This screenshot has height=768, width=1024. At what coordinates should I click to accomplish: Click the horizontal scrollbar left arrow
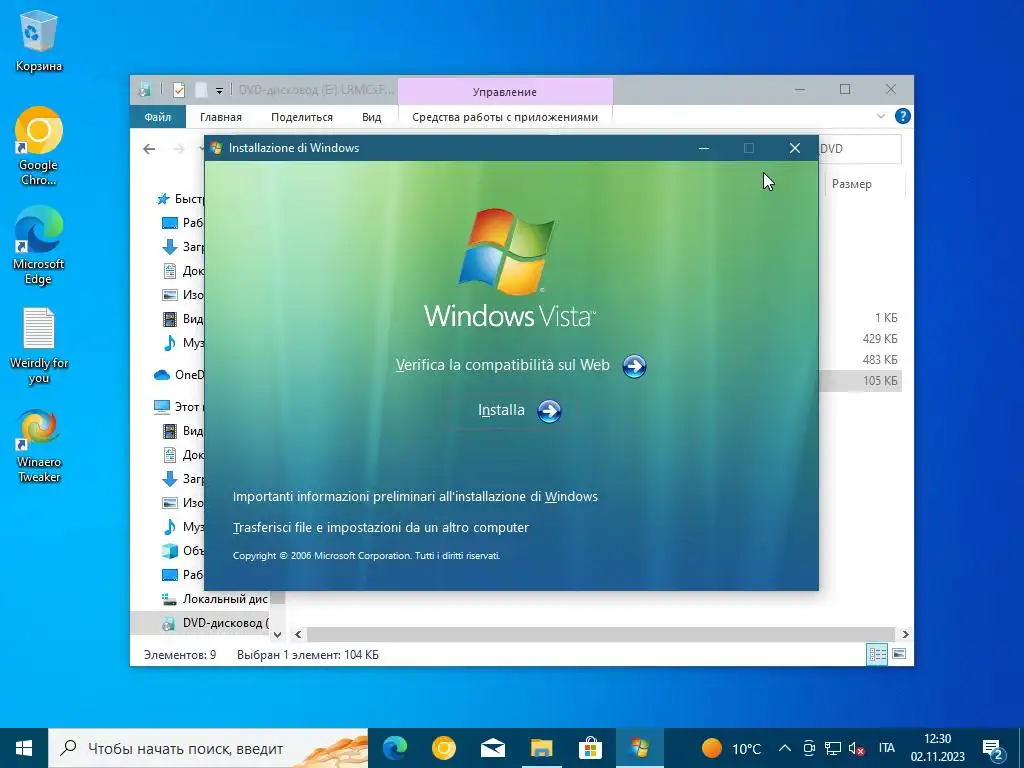click(298, 634)
